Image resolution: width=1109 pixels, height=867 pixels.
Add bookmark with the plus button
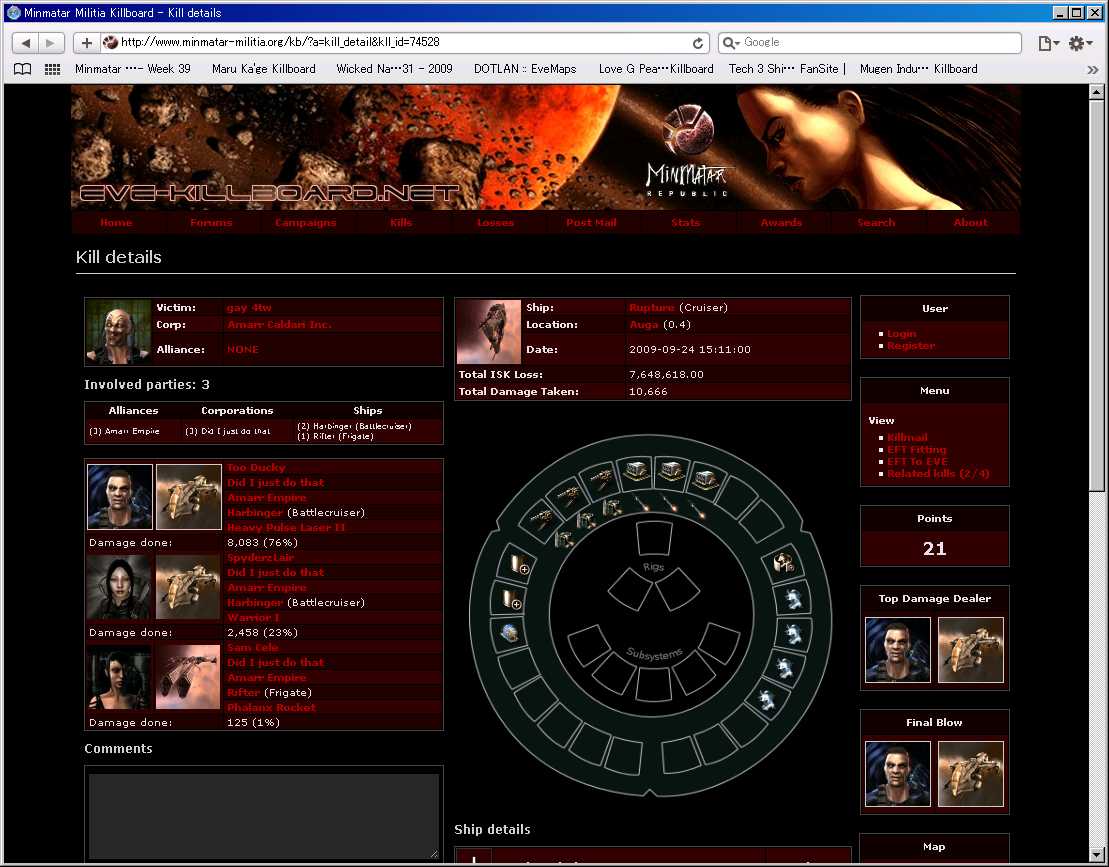pos(86,43)
